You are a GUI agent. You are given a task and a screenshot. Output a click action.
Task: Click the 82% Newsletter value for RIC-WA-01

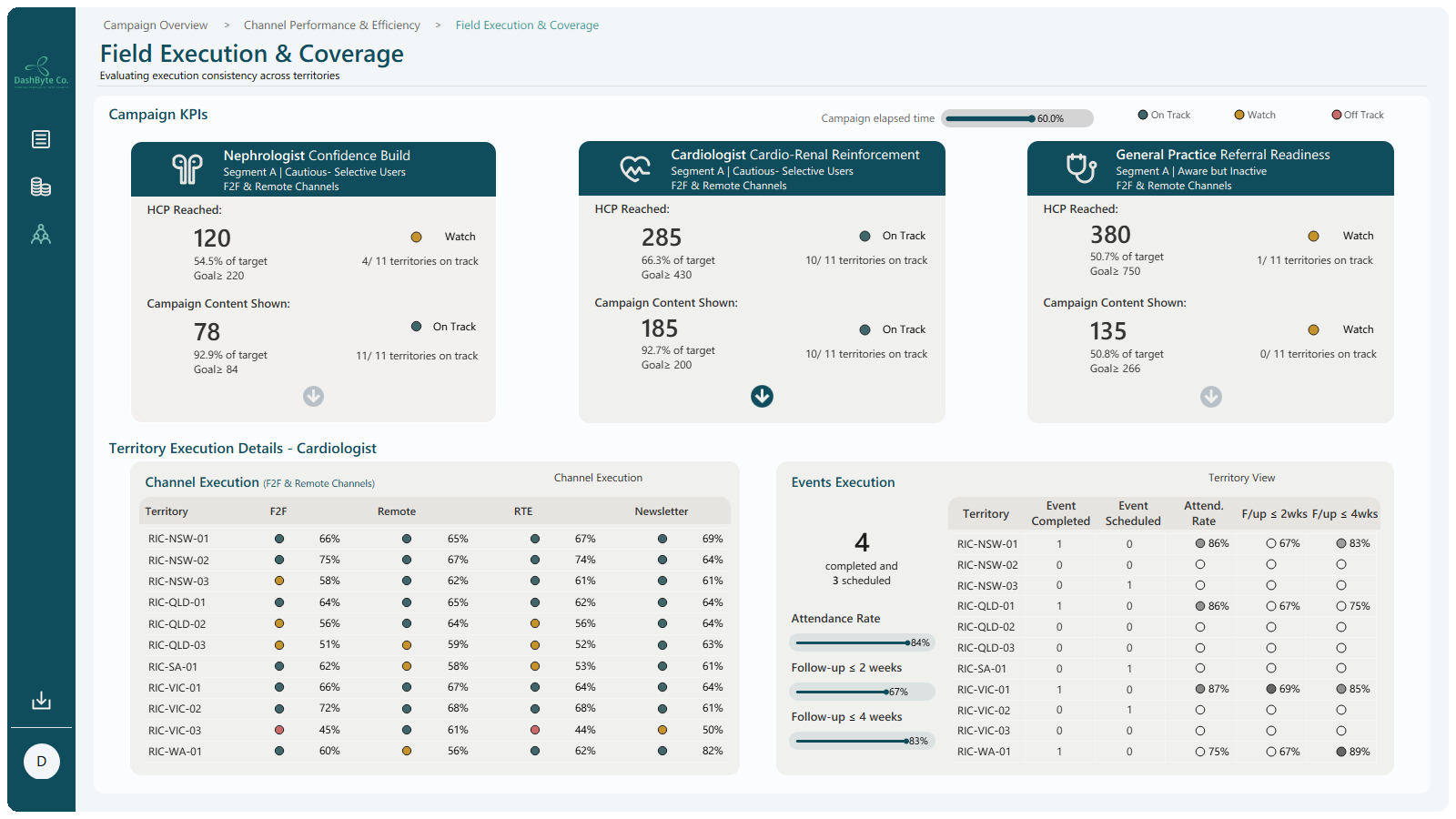tap(713, 751)
